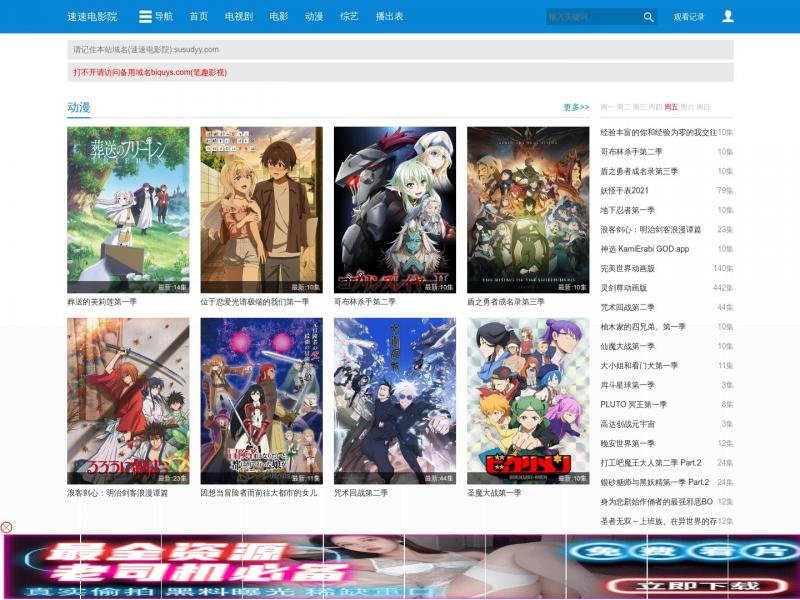Open the 因想当冒险者 poster thumbnail
Image resolution: width=800 pixels, height=600 pixels.
point(261,401)
